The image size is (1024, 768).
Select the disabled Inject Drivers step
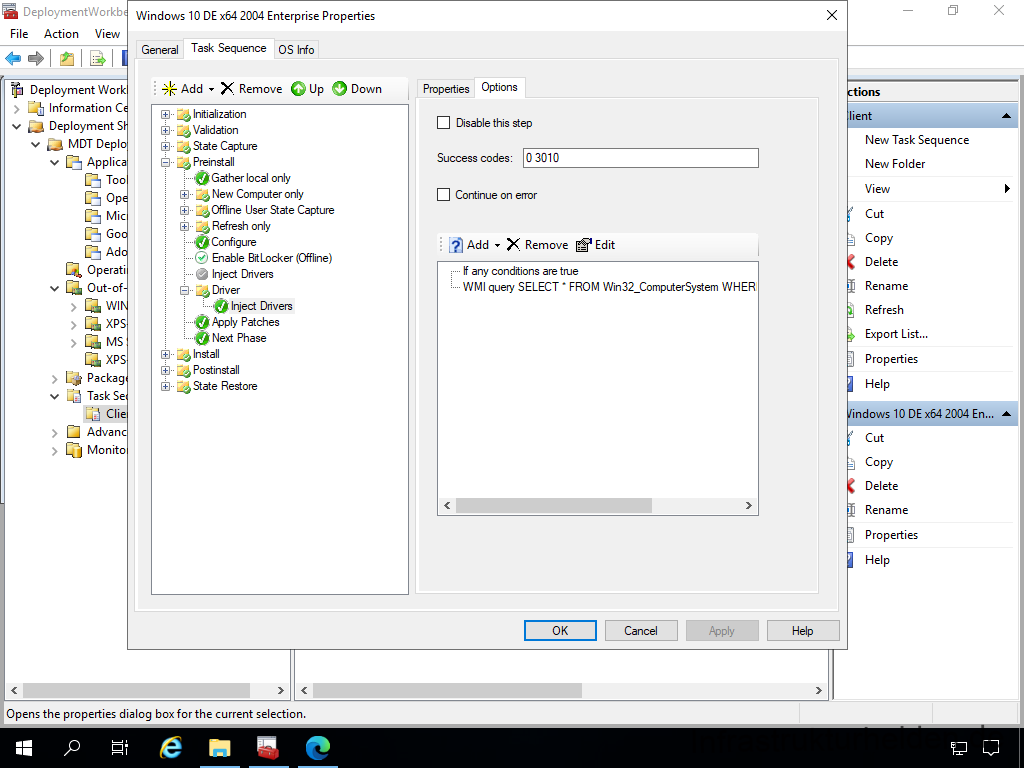click(x=242, y=274)
